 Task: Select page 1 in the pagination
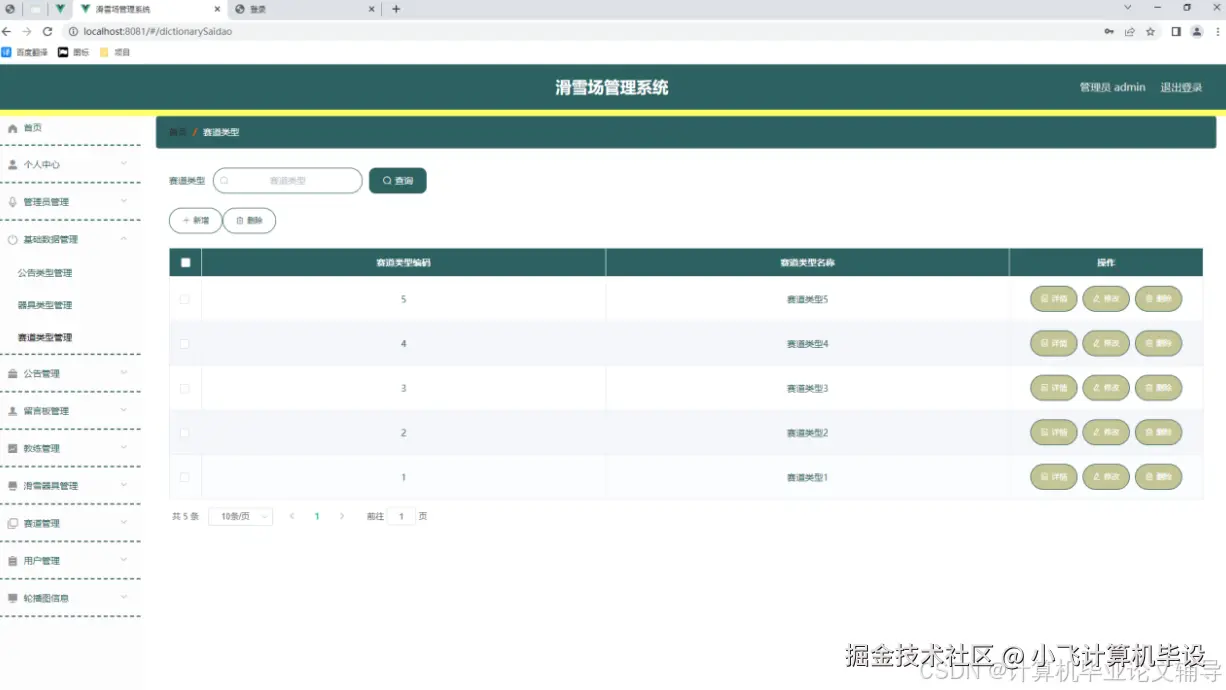pyautogui.click(x=317, y=516)
